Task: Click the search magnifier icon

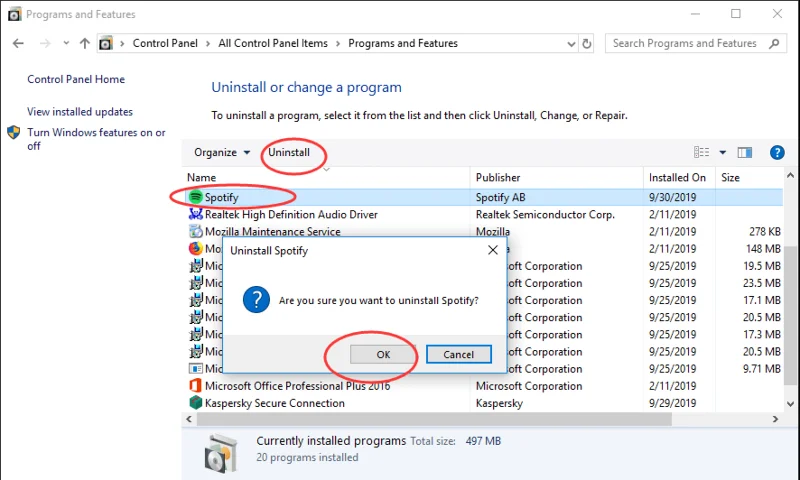Action: [x=774, y=43]
